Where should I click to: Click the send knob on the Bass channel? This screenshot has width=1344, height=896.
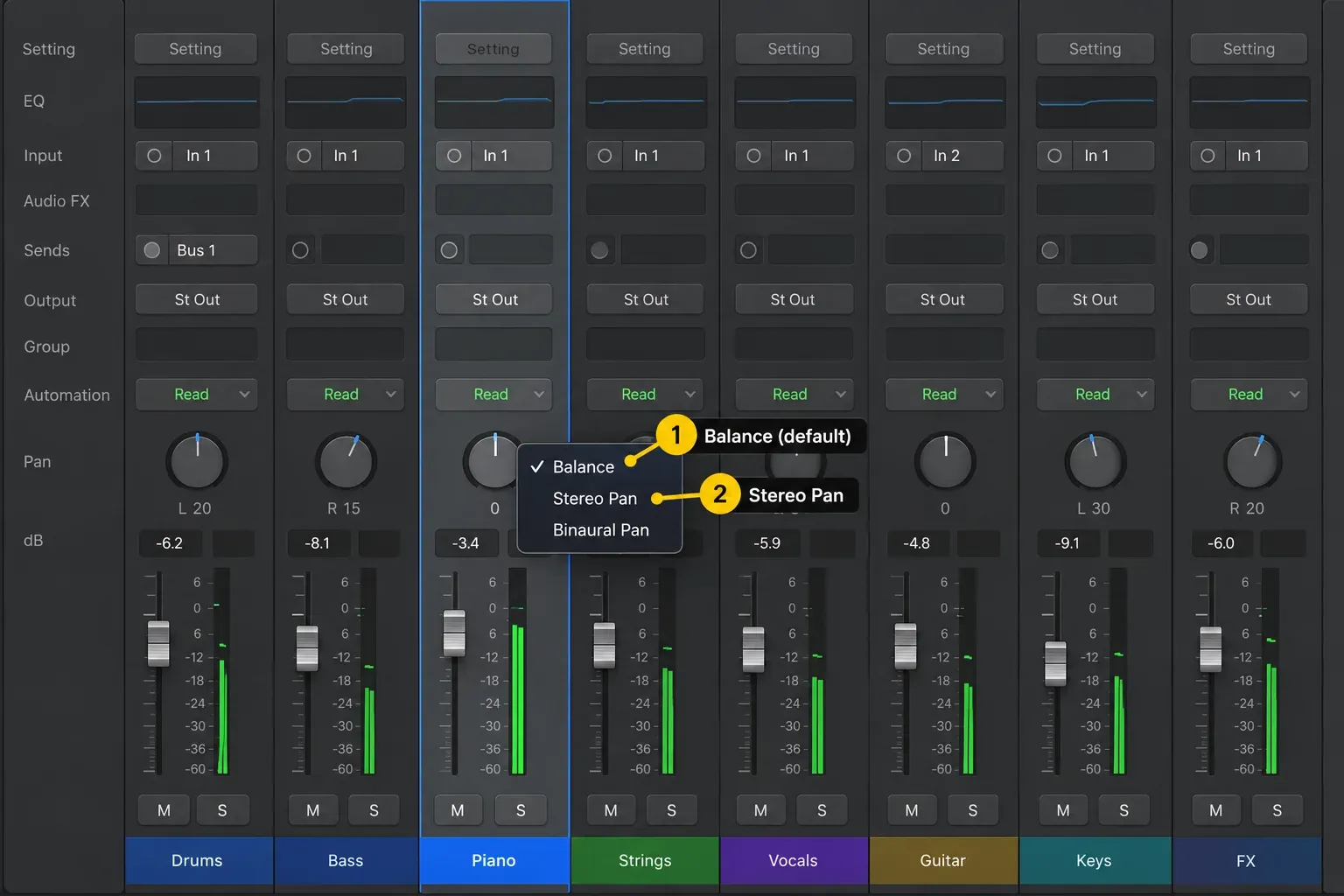(300, 250)
